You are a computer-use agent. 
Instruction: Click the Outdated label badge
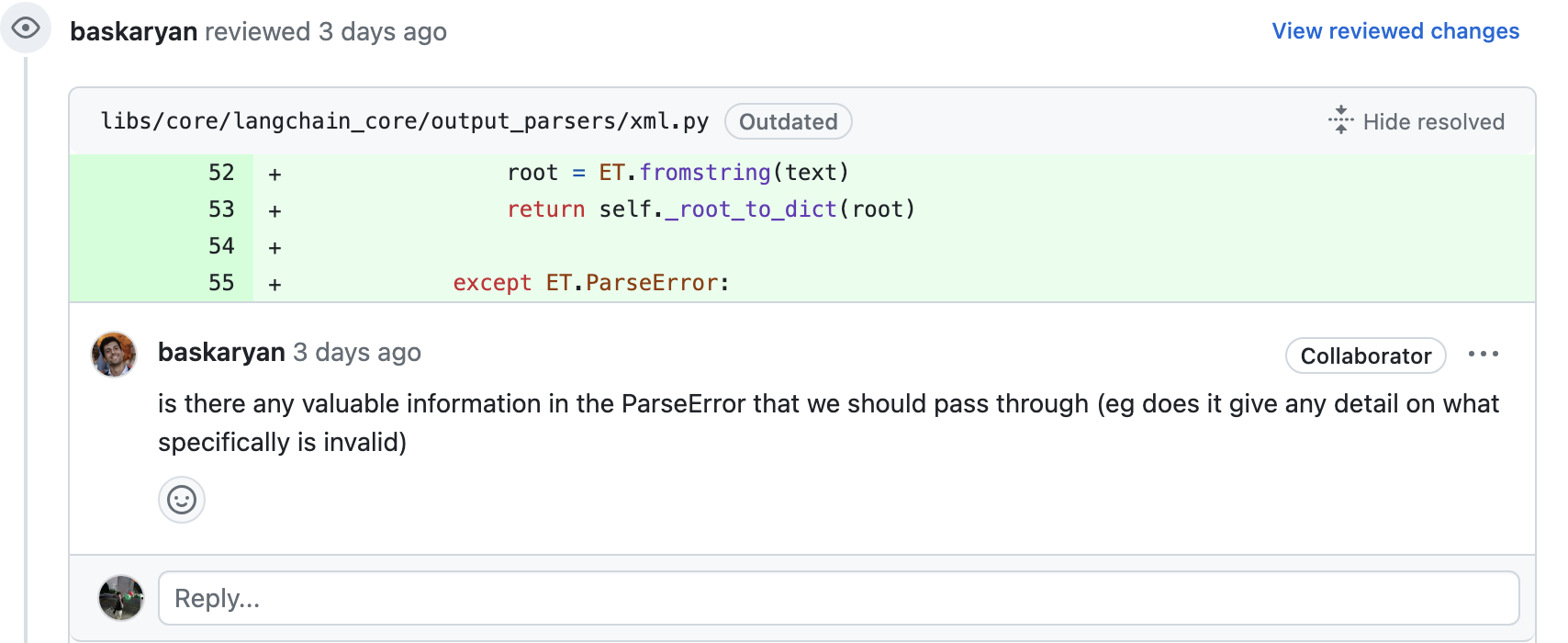click(x=788, y=121)
